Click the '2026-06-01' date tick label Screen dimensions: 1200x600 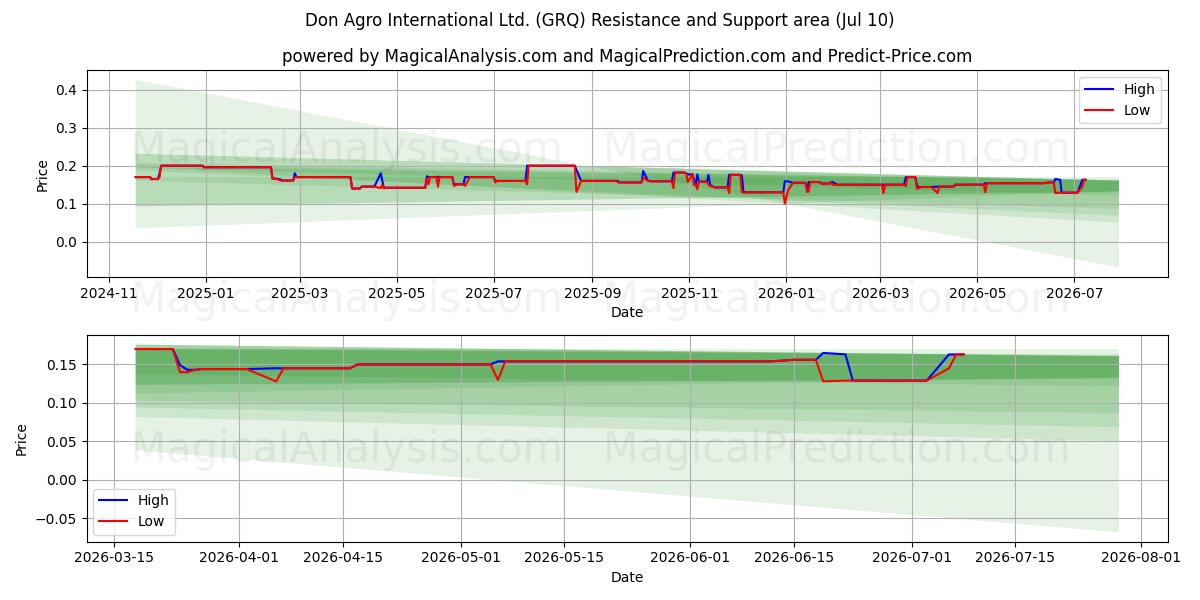tap(689, 557)
